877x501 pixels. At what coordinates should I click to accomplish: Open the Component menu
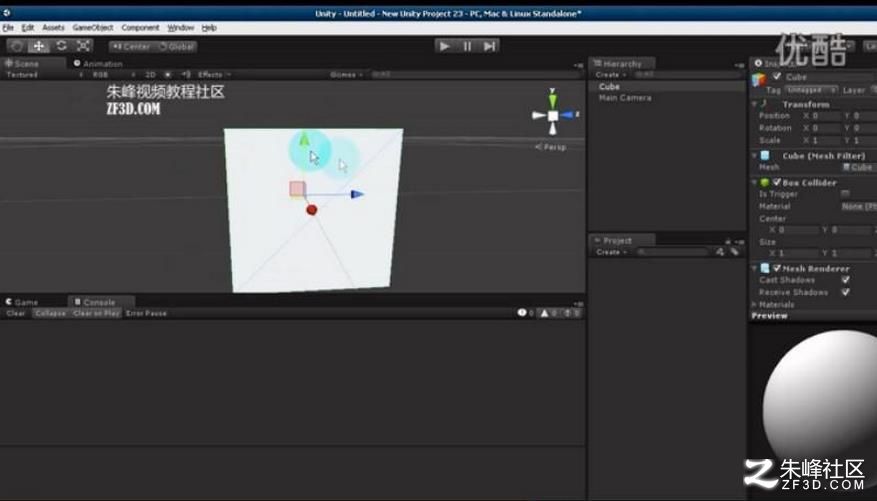(x=140, y=27)
